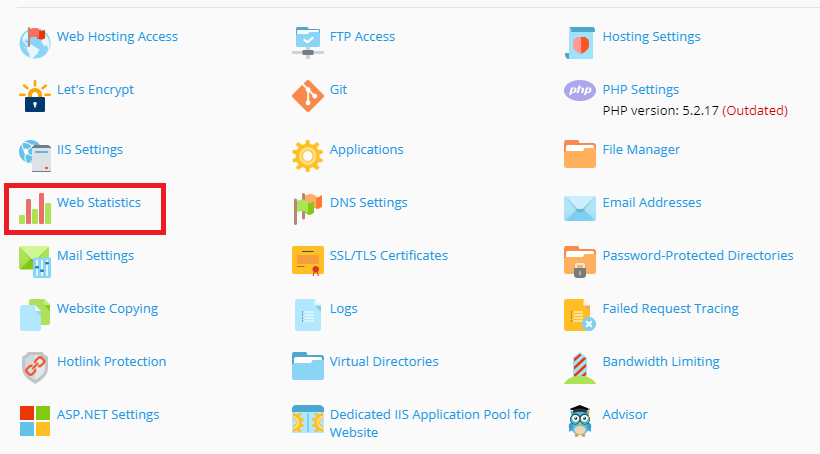Open the Bandwidth Limiting icon
This screenshot has width=820, height=454.
click(580, 367)
